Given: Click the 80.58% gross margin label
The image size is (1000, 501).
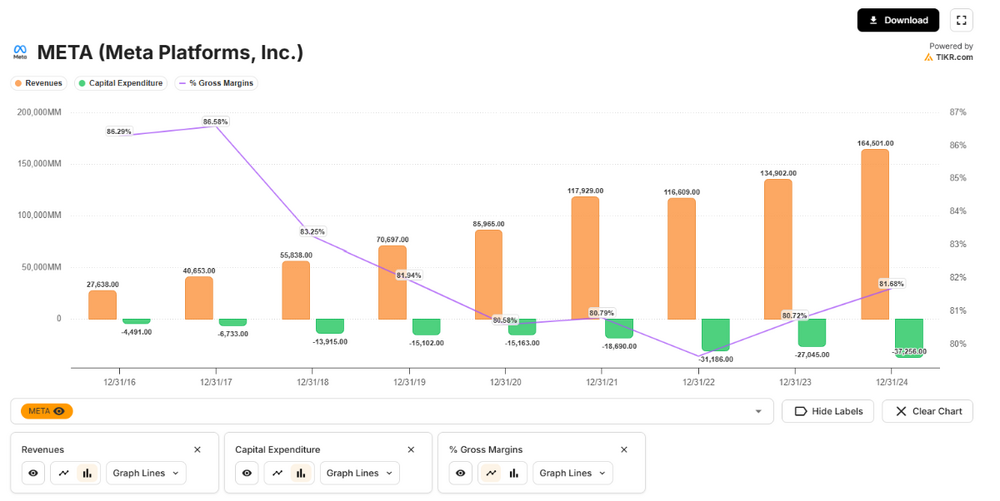Looking at the screenshot, I should tap(505, 320).
